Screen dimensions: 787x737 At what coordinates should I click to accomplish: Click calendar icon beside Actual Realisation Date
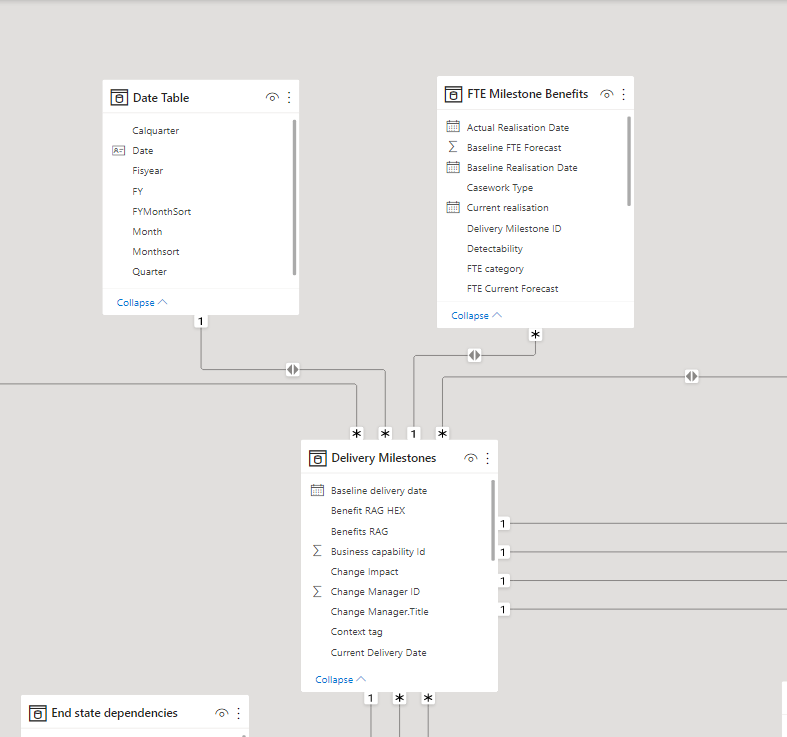(453, 127)
